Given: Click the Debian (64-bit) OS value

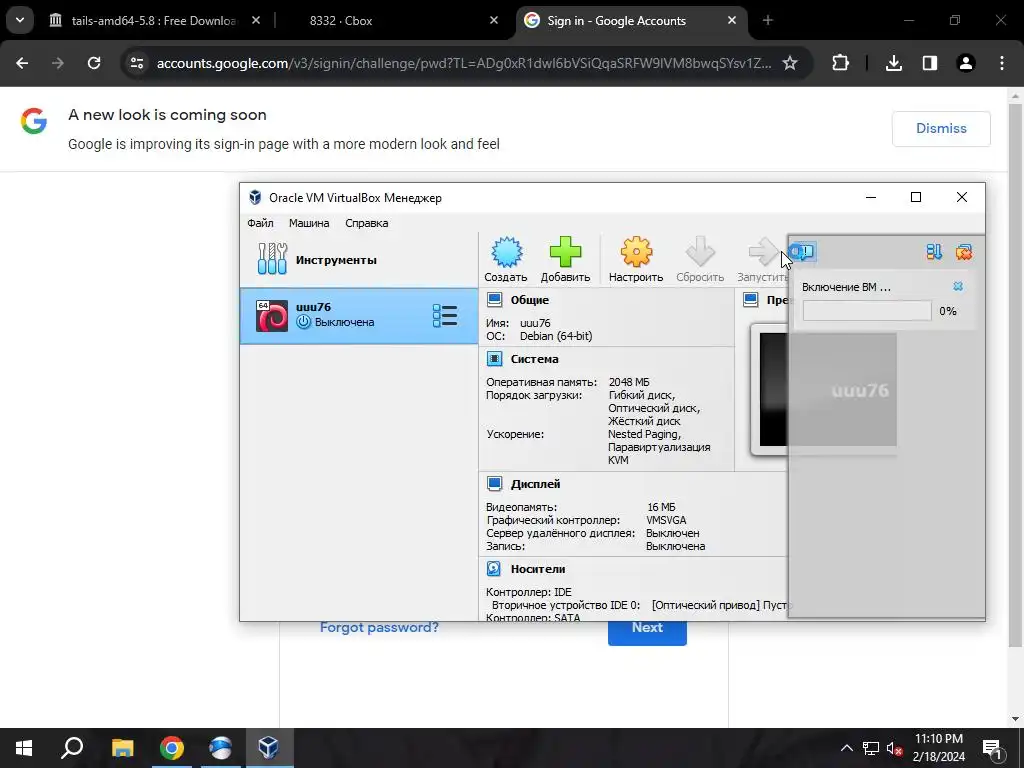Looking at the screenshot, I should [556, 336].
